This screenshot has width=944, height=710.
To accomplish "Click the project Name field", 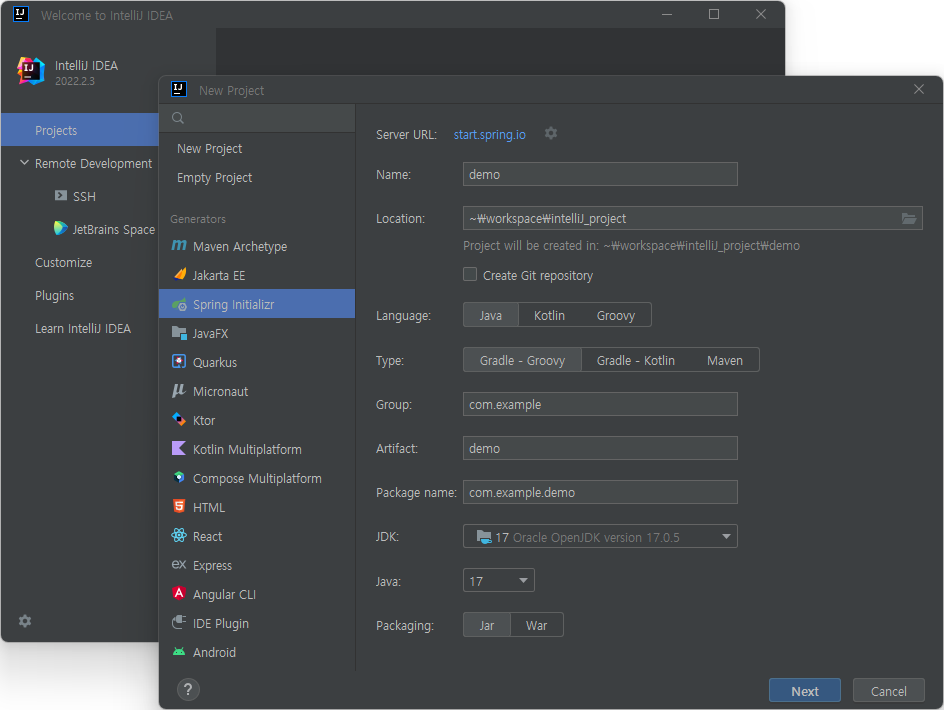I will 600,174.
